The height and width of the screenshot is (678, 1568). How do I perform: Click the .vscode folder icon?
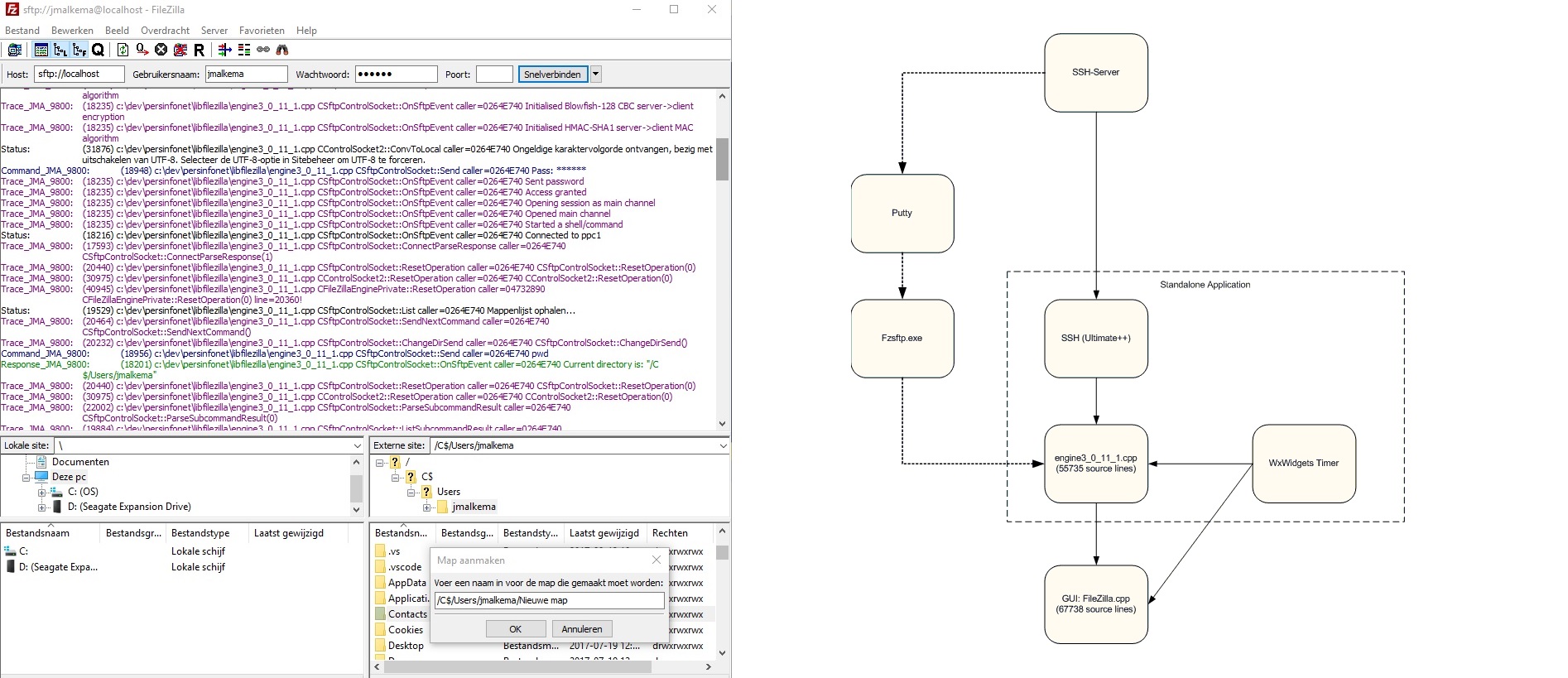point(380,567)
